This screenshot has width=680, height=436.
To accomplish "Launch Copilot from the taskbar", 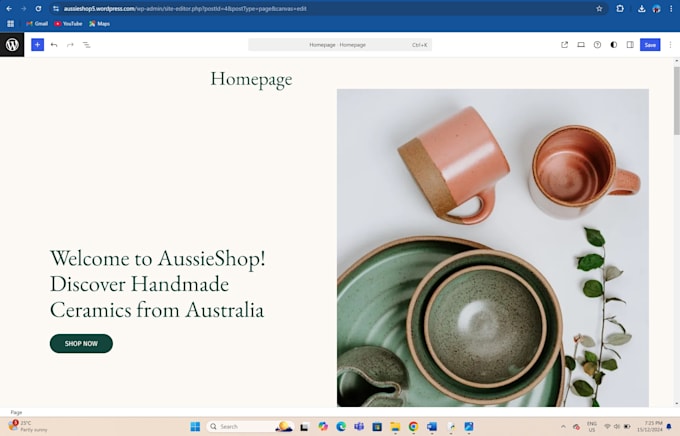I will (323, 426).
